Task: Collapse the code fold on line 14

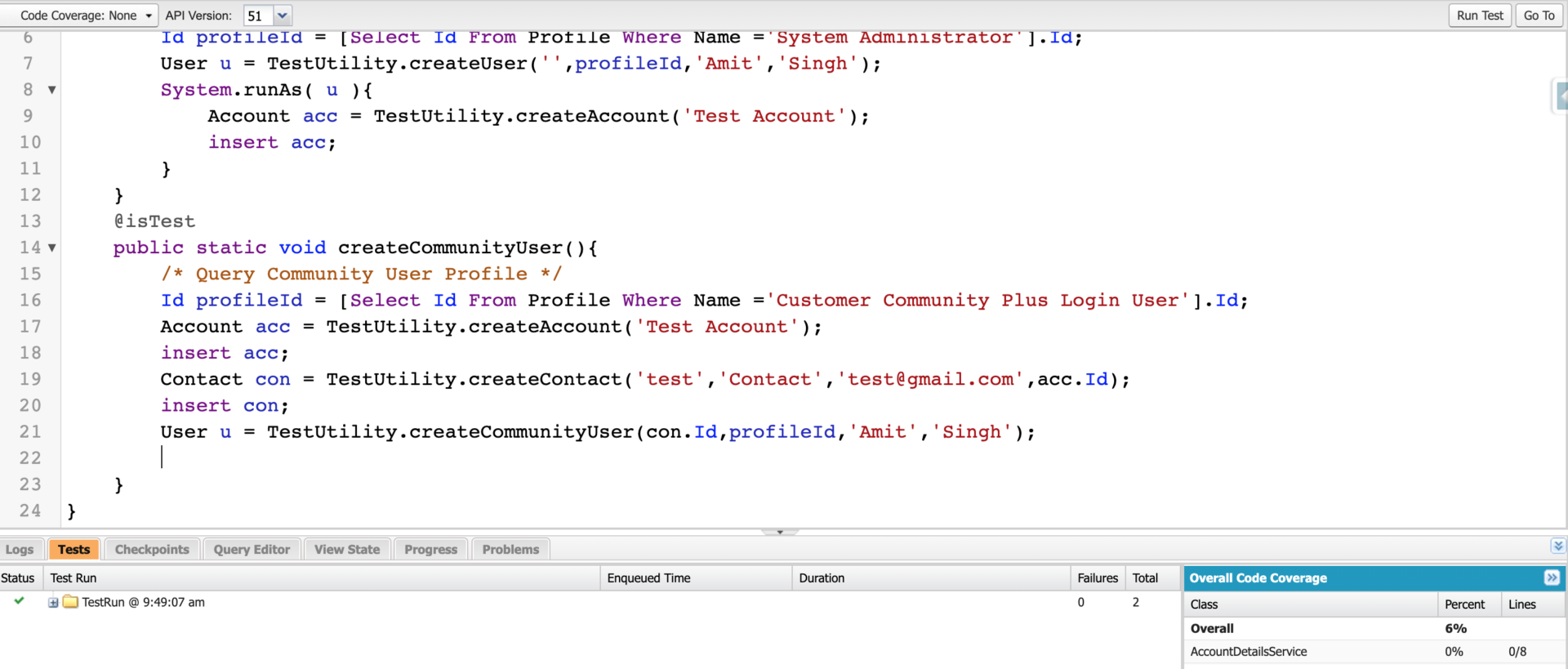Action: point(52,248)
